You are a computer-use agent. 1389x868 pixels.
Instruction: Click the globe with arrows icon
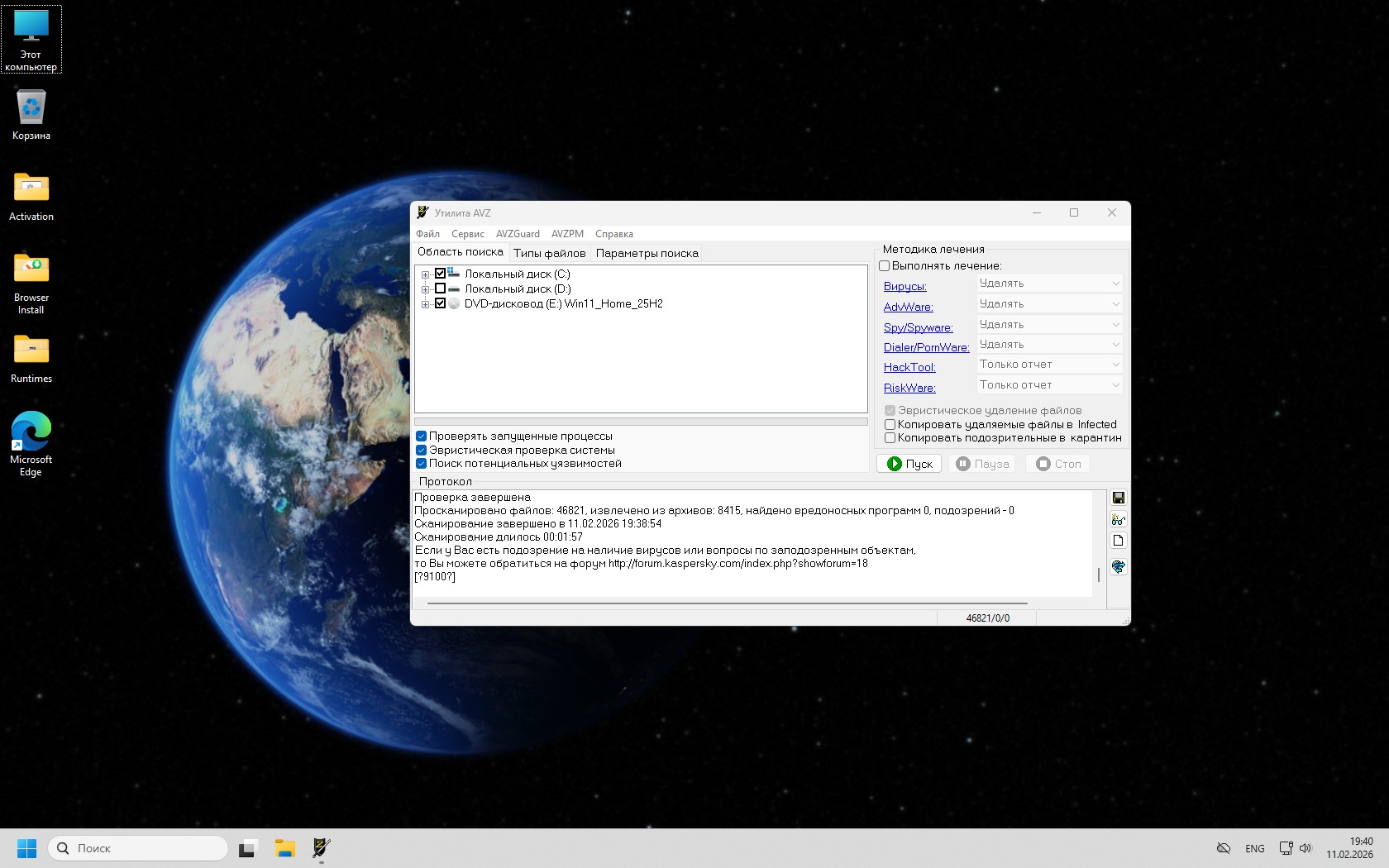point(1118,566)
